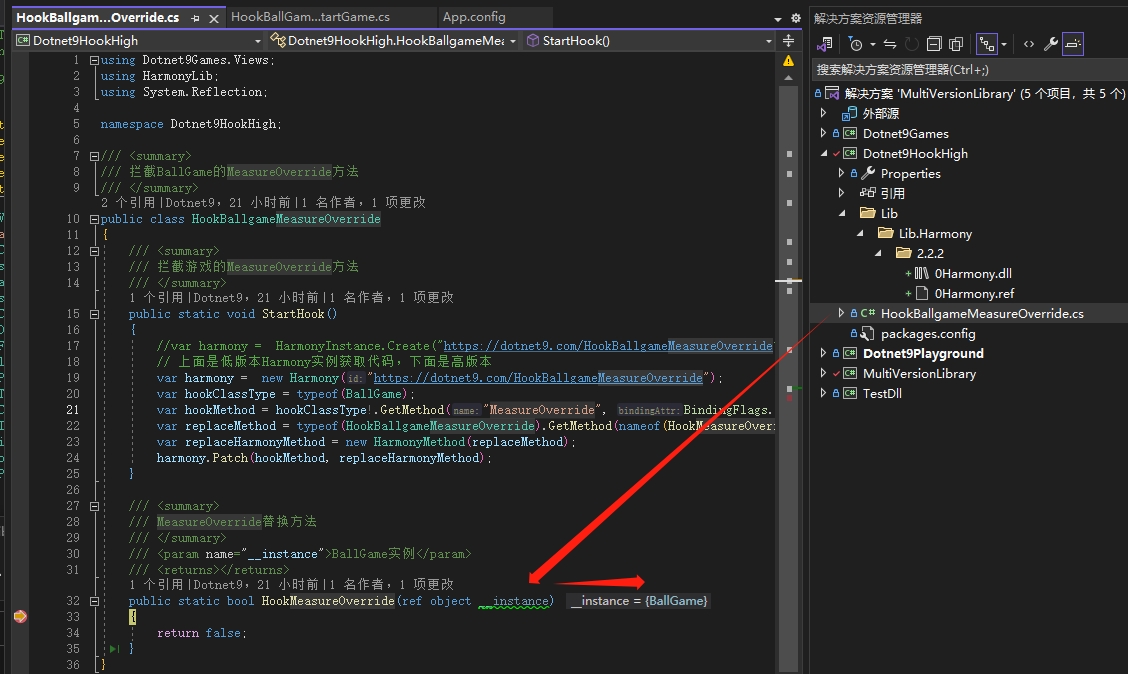This screenshot has height=674, width=1128.
Task: Collapse the Dotnet9HookHigh project node
Action: click(x=824, y=153)
